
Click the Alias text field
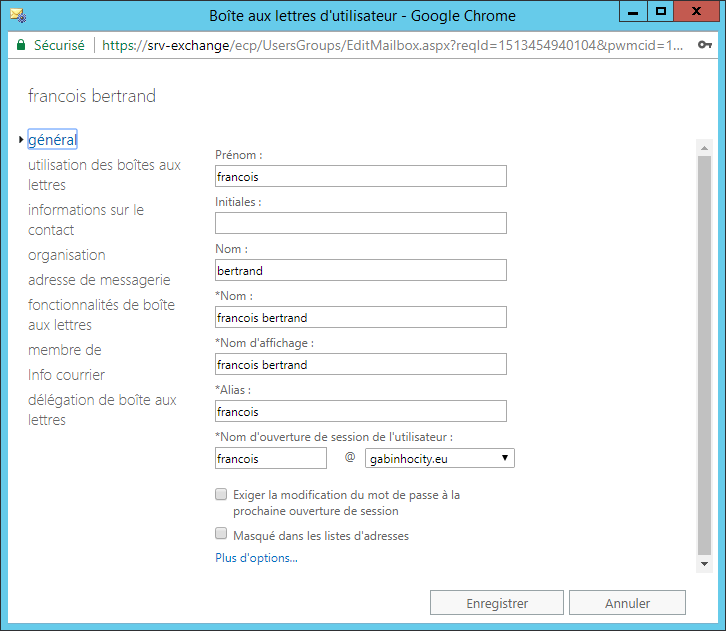[x=361, y=411]
